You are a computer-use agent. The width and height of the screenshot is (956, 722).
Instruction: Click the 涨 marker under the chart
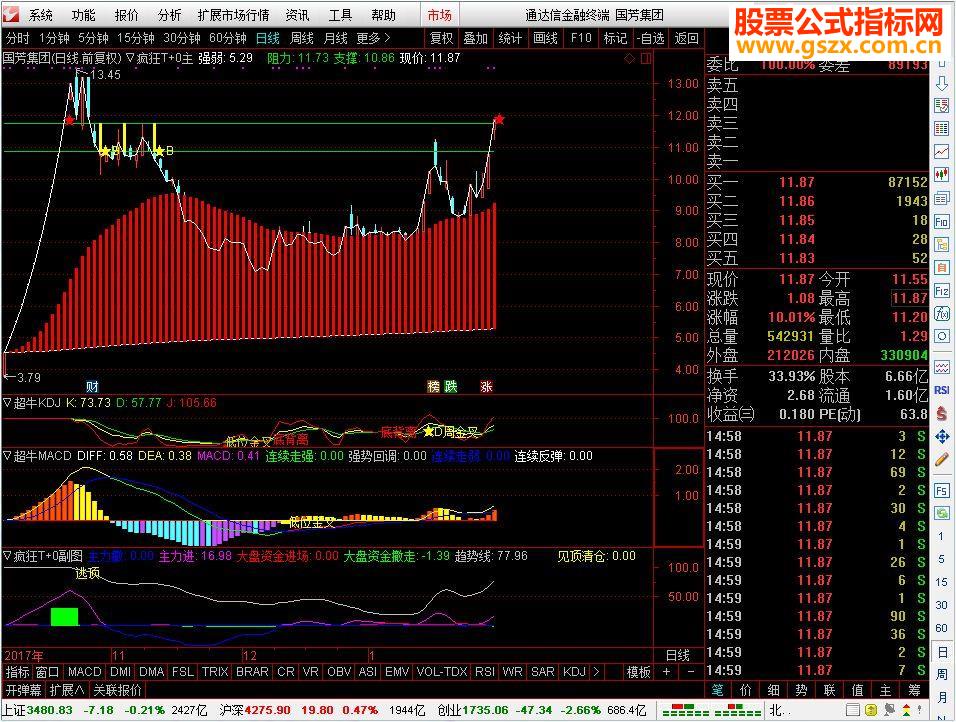[486, 387]
